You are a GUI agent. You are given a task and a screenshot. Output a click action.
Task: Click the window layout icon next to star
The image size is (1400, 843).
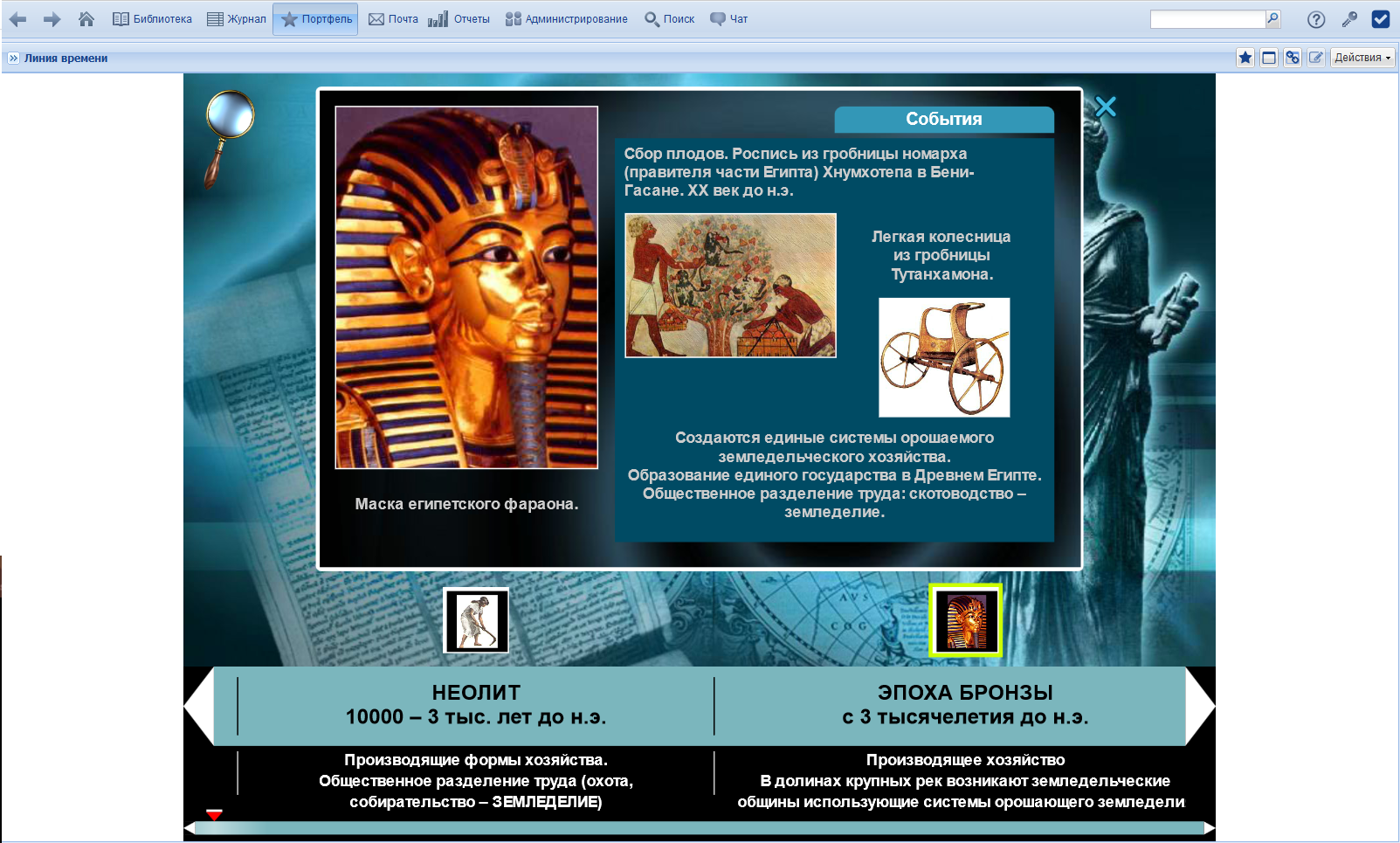coord(1269,58)
